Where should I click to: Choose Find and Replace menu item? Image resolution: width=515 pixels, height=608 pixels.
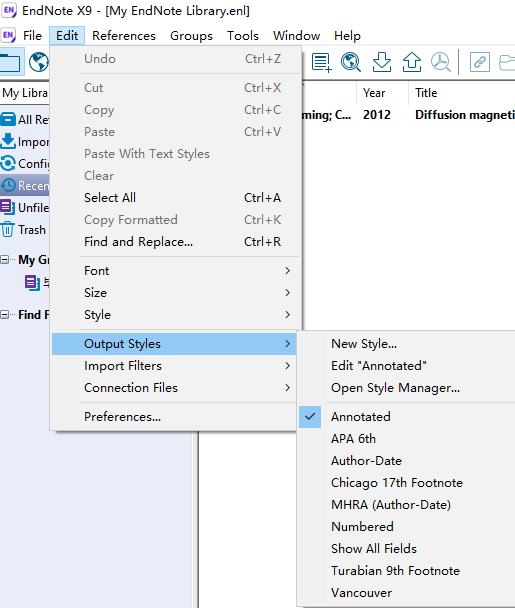176,242
